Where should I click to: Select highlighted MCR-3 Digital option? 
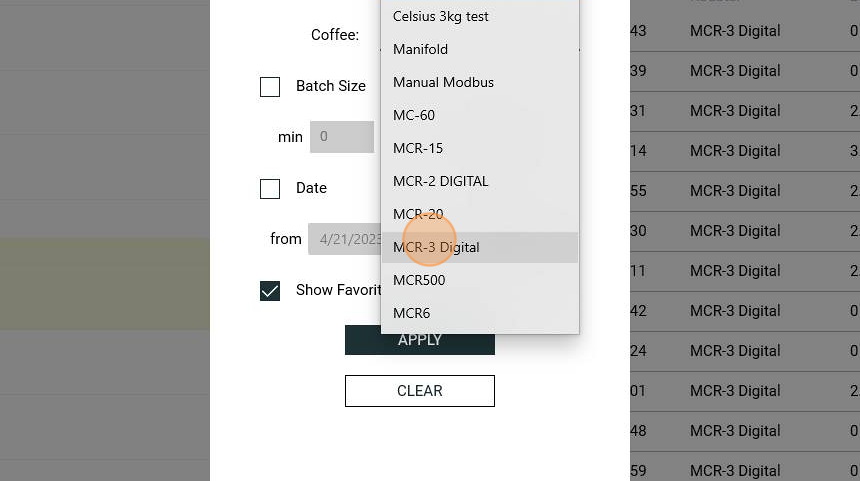pos(480,247)
